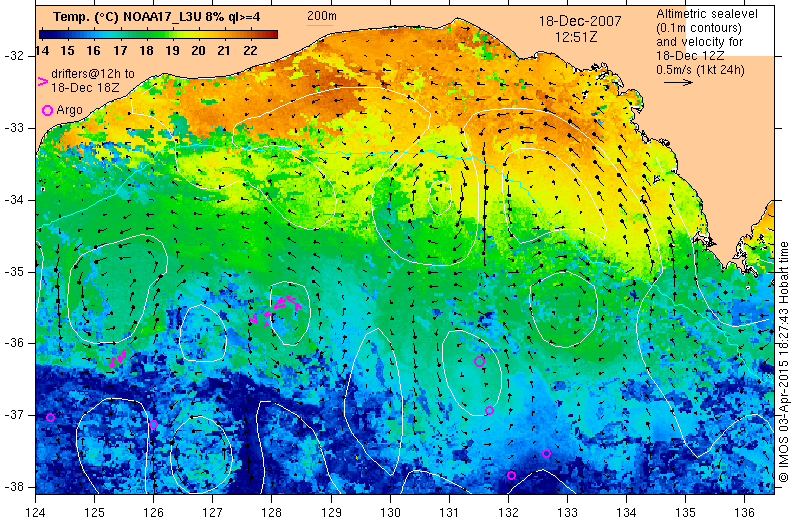The height and width of the screenshot is (520, 800).
Task: Click the '200m' legend label
Action: pyautogui.click(x=322, y=16)
